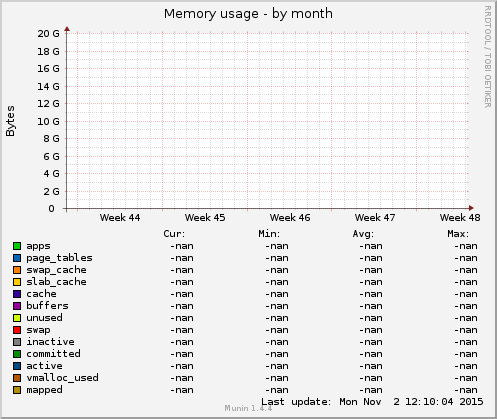Select the 'apps' legend label
Image resolution: width=497 pixels, height=419 pixels.
[x=38, y=246]
